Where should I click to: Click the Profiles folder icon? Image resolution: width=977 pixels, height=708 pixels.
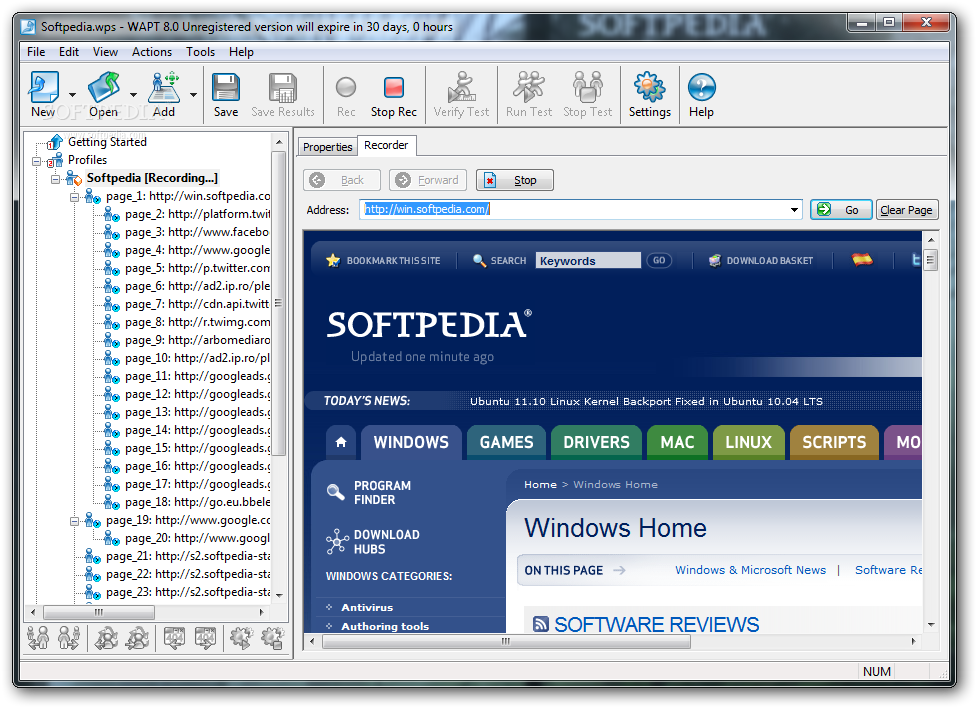coord(55,160)
